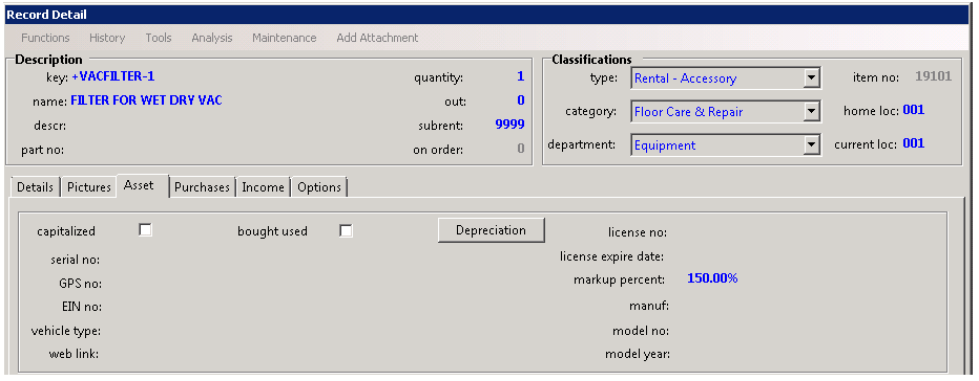
Task: Switch to the Pictures tab
Action: click(x=89, y=187)
